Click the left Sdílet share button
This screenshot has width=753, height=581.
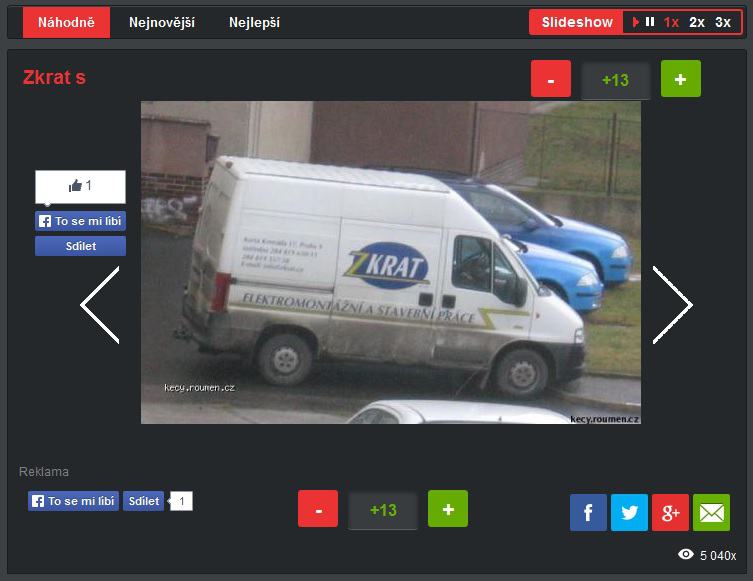pos(80,246)
